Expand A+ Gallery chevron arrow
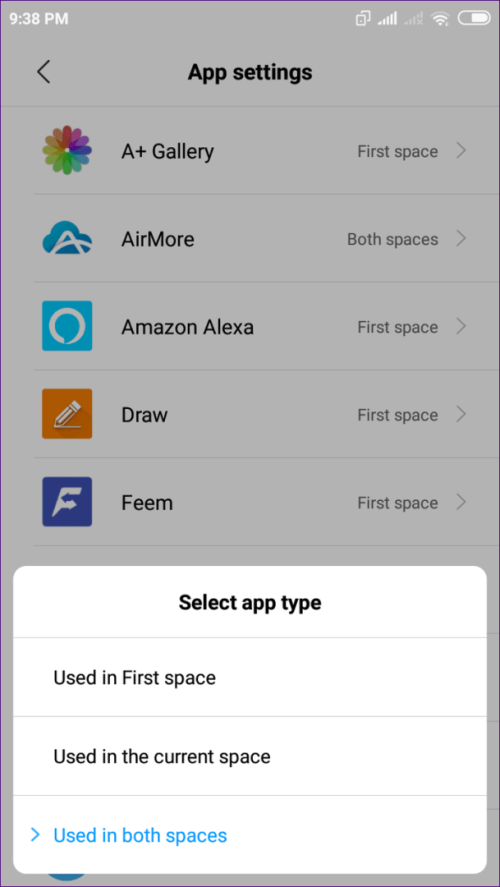 [x=462, y=150]
